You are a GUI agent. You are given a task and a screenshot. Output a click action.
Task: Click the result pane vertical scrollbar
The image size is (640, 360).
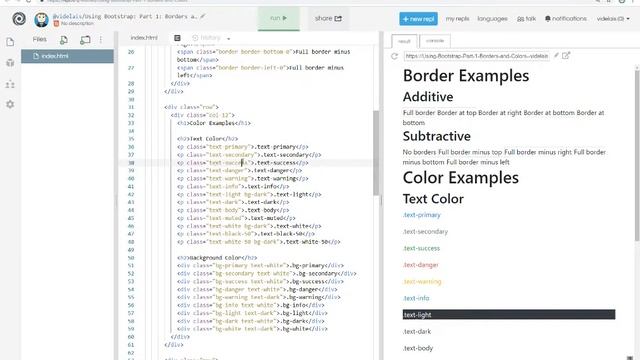[x=637, y=155]
